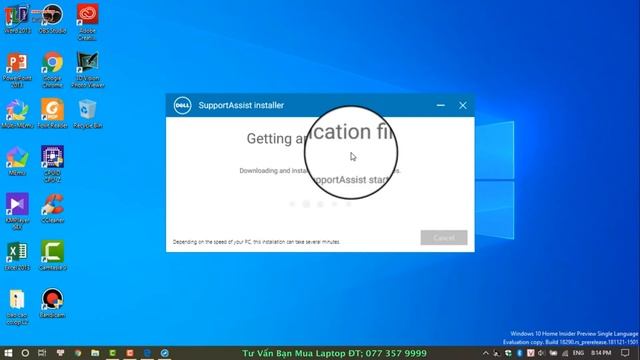640x360 pixels.
Task: Select the Excel 2013 desktop icon
Action: point(17,256)
